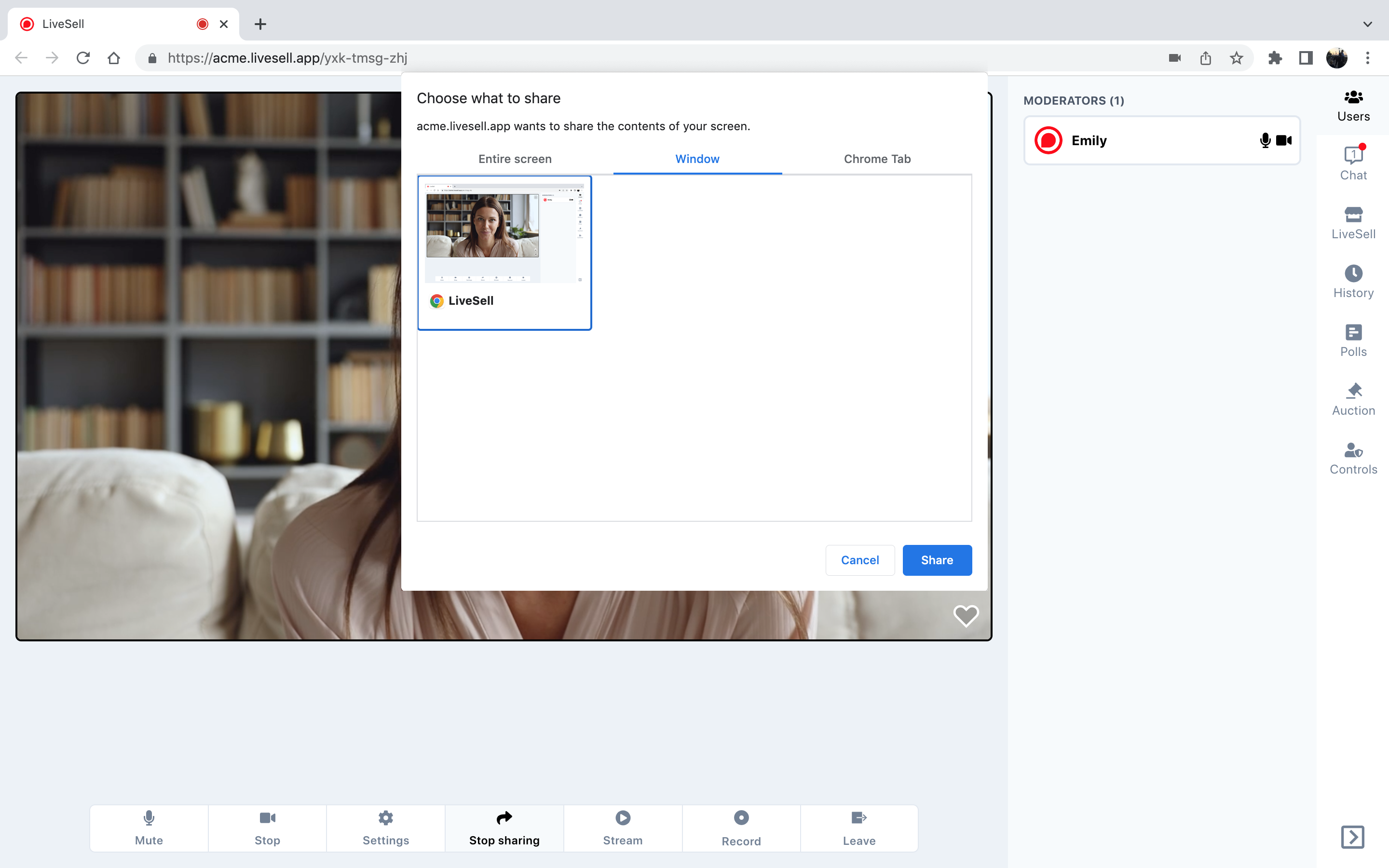Viewport: 1389px width, 868px height.
Task: Reload the page
Action: [83, 58]
